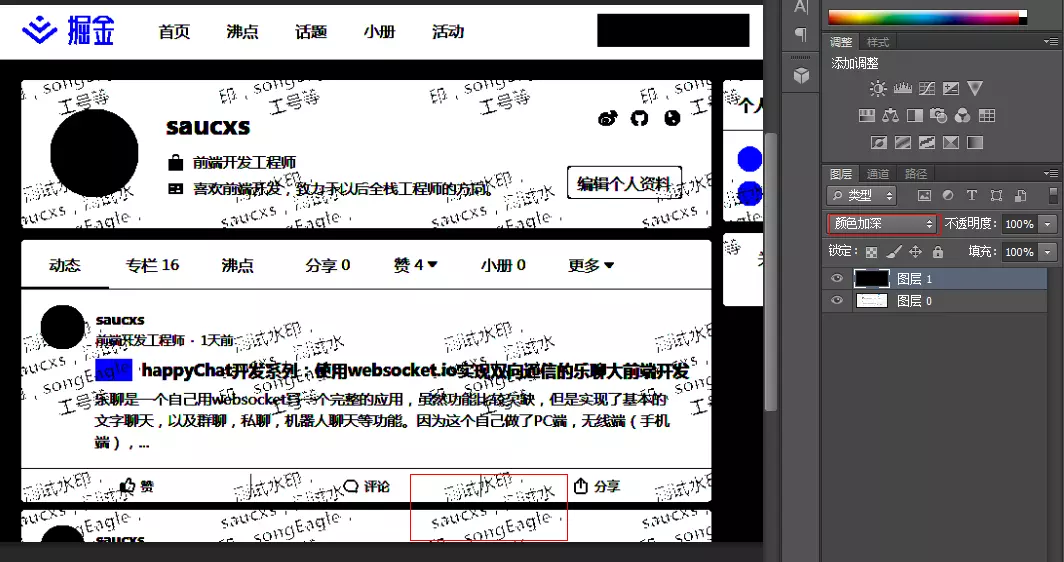
Task: Add a Channel Mixer adjustment
Action: (962, 115)
